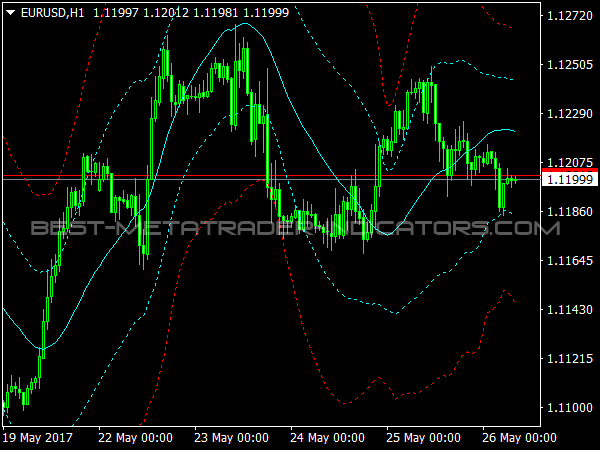Click the 1.11430 price scale label
Viewport: 600px width, 450px height.
click(570, 310)
